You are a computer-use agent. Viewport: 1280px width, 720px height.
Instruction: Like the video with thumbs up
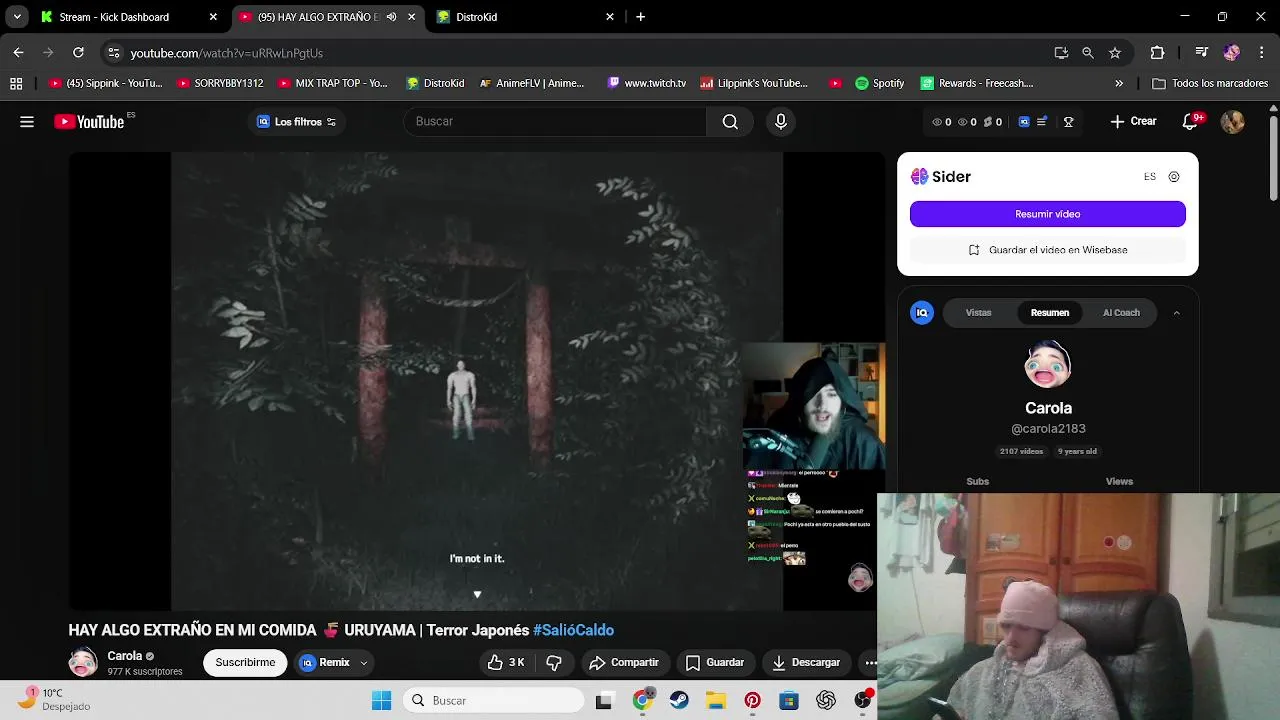[506, 662]
